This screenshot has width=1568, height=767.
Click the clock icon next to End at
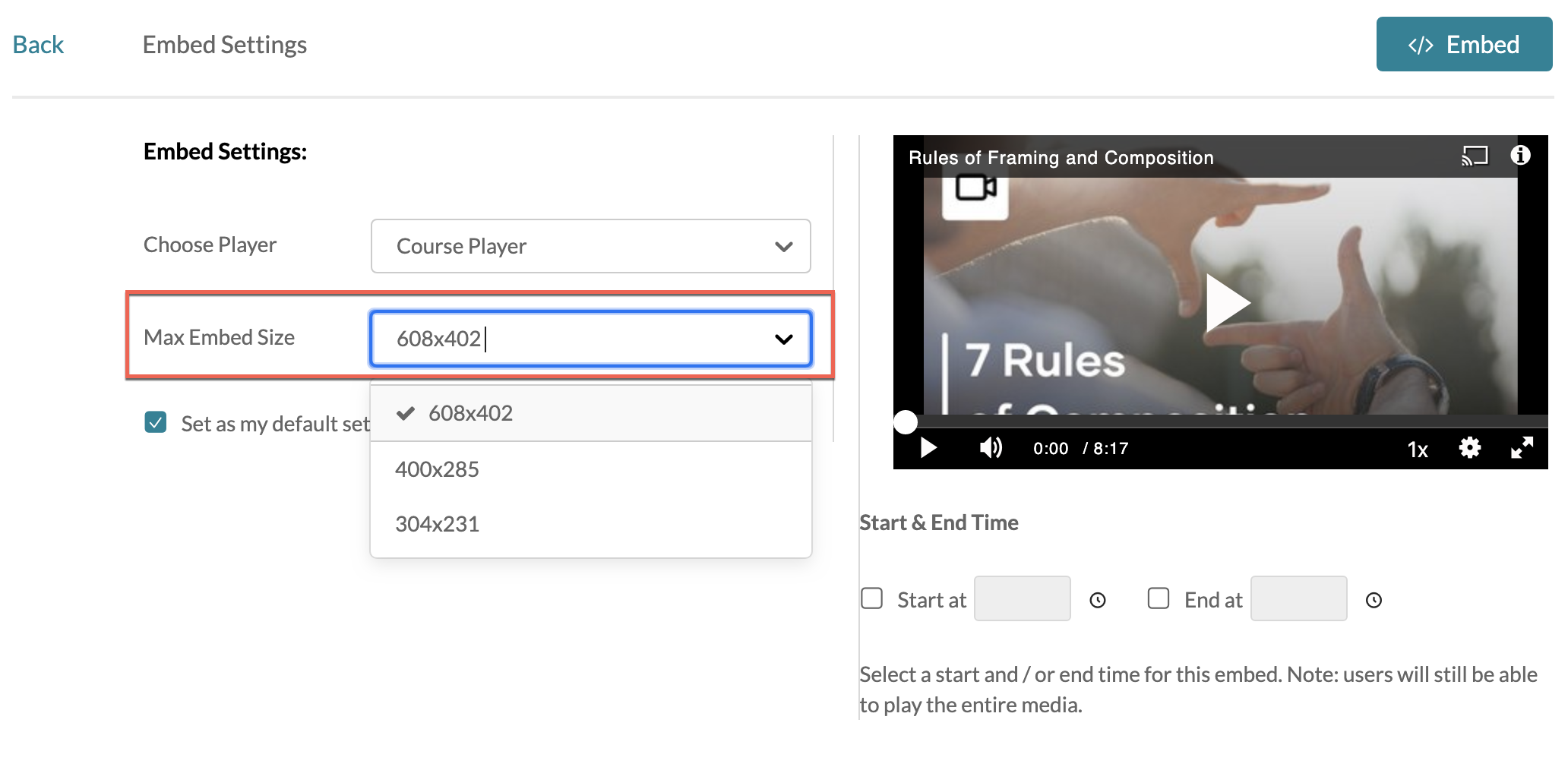click(x=1374, y=601)
